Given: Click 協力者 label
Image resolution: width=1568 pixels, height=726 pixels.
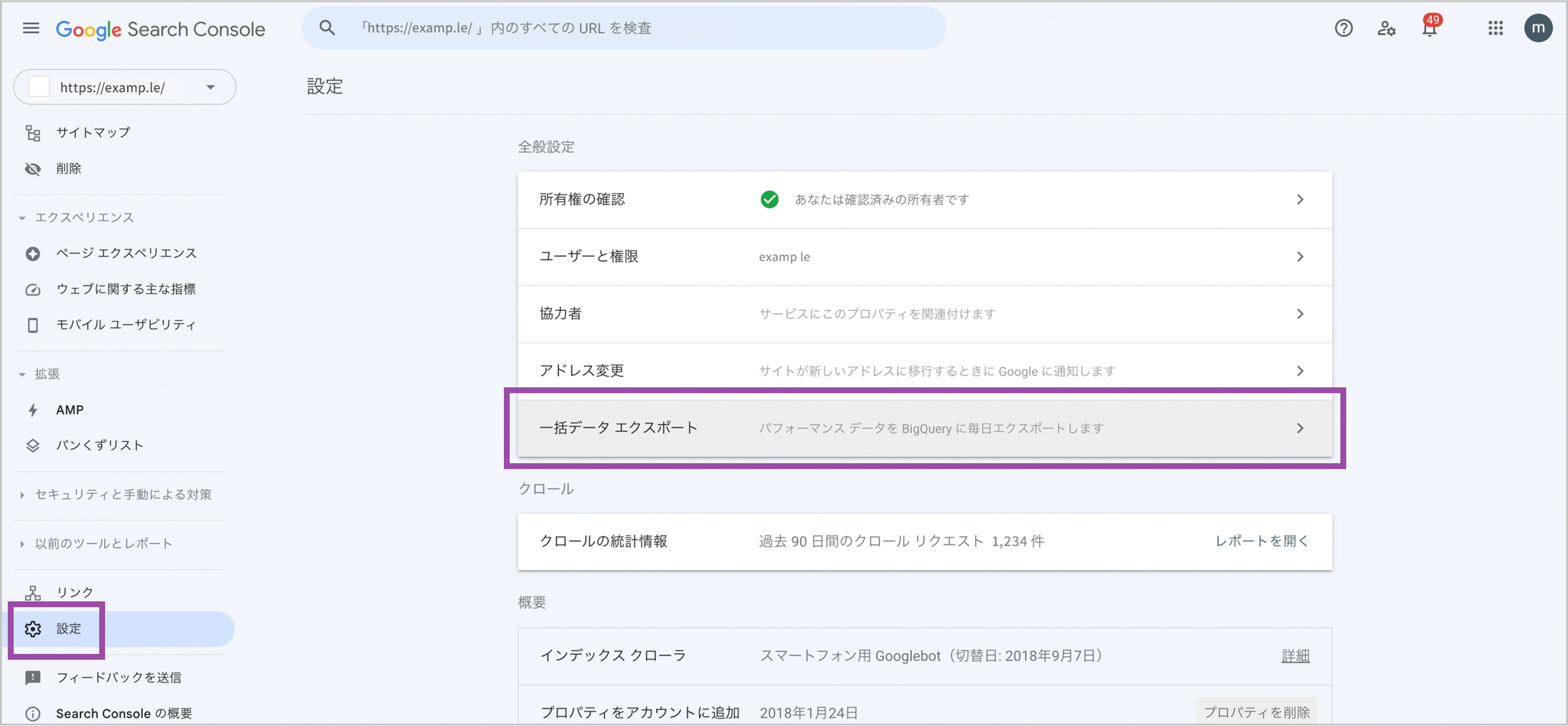Looking at the screenshot, I should pos(560,313).
